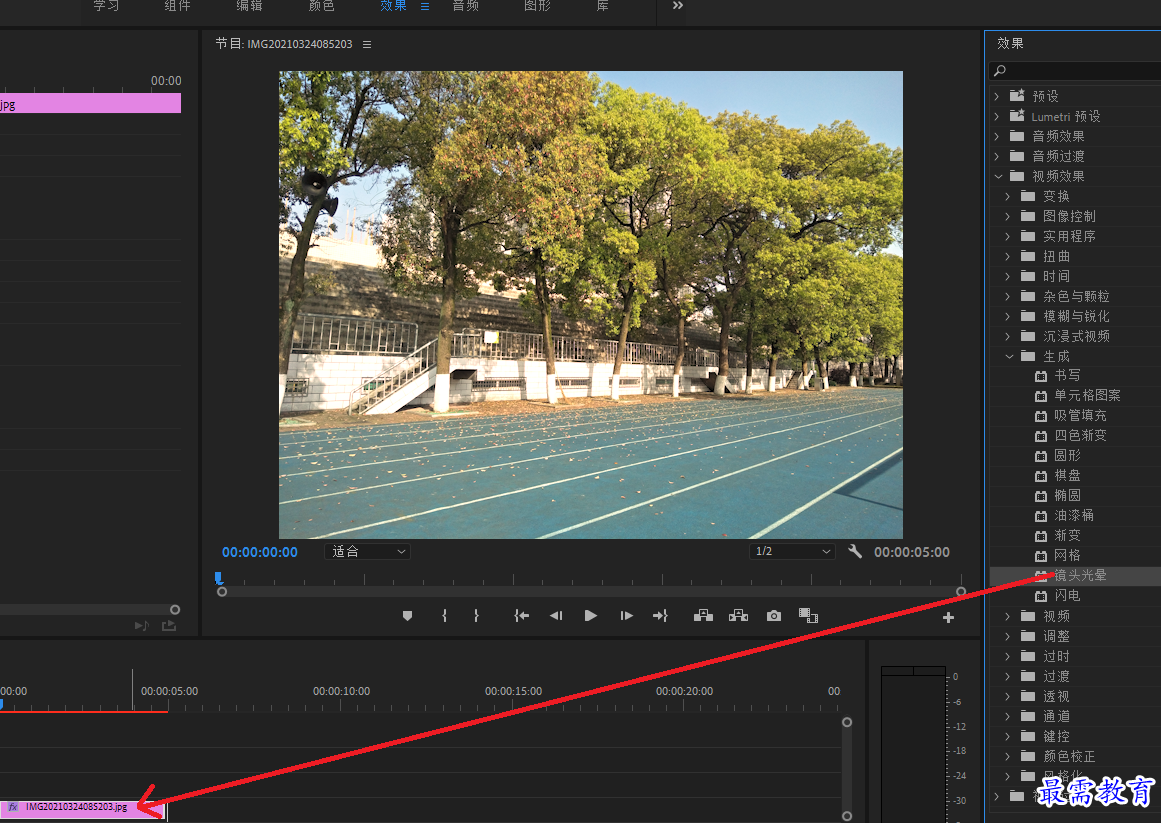The image size is (1161, 823).
Task: Expand the 预设 folder
Action: 997,96
